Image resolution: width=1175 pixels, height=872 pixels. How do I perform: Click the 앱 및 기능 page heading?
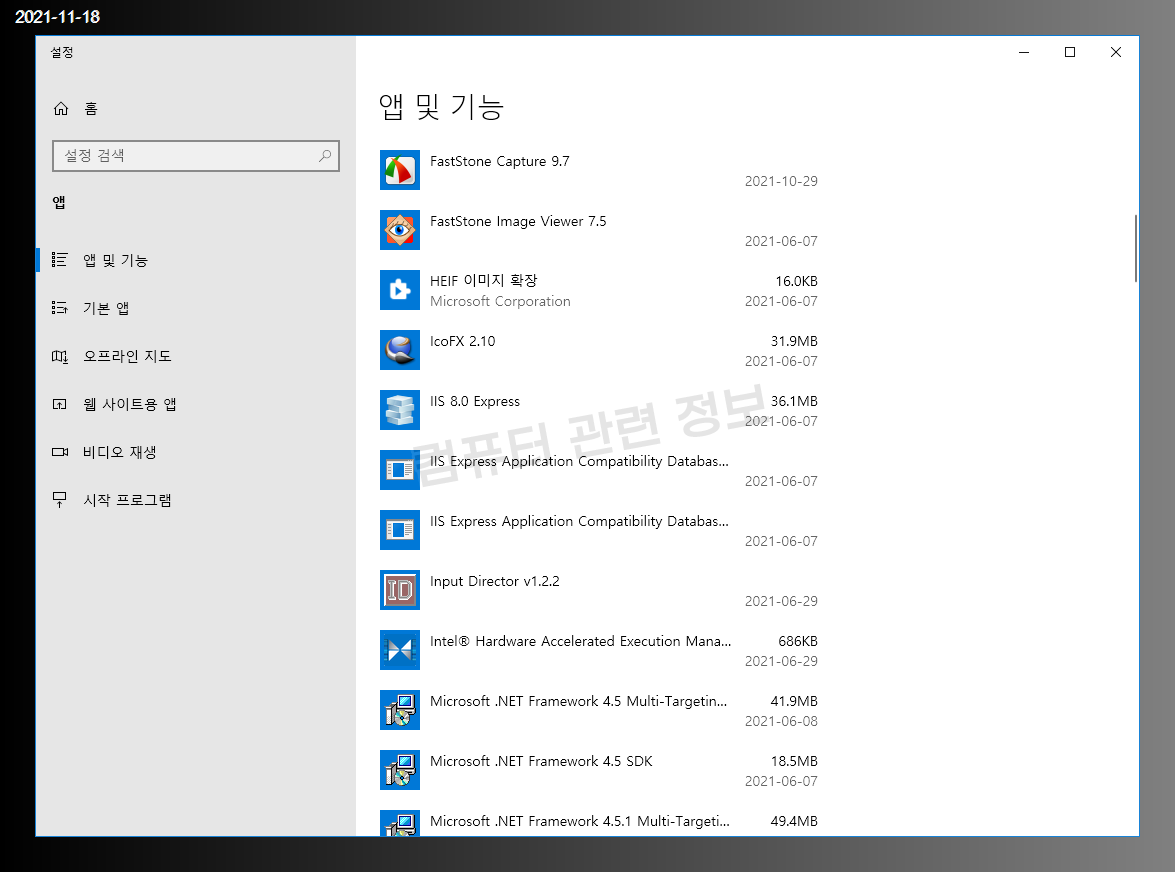441,107
